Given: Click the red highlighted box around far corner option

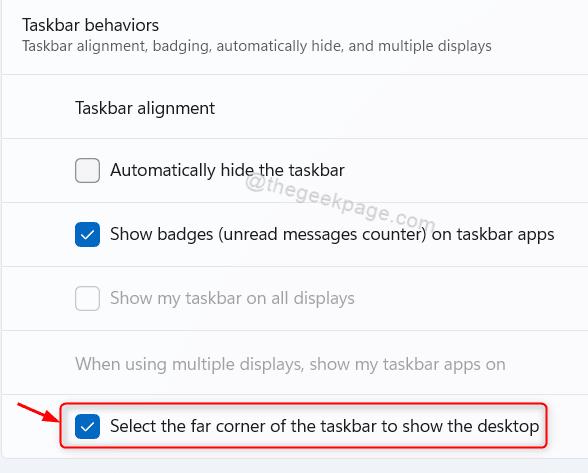Looking at the screenshot, I should [x=303, y=425].
